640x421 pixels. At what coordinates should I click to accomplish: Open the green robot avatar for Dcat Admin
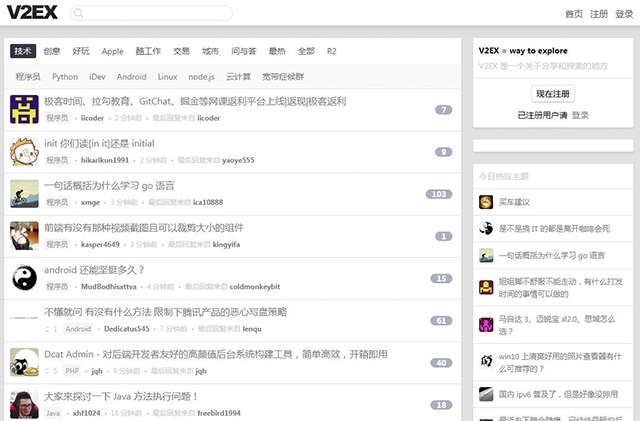24,361
